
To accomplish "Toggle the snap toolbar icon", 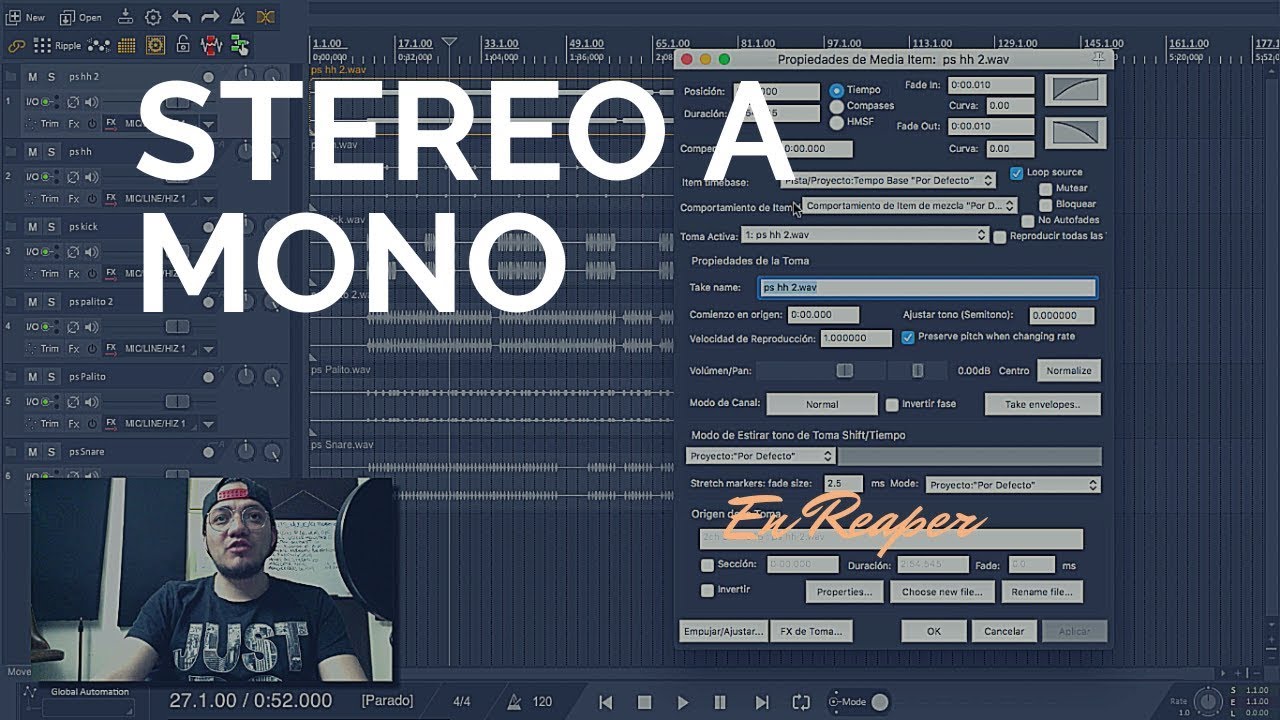I will 155,45.
